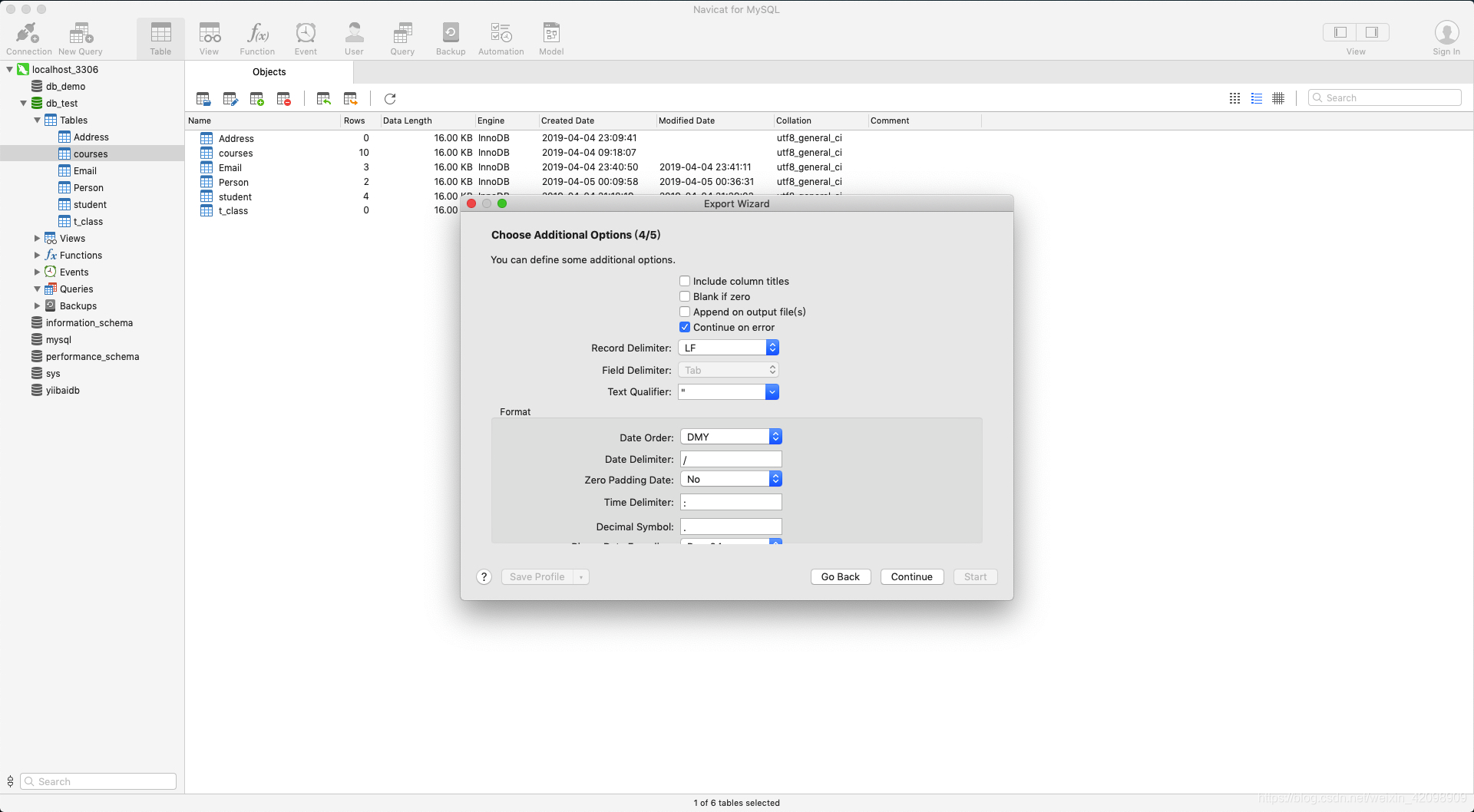1474x812 pixels.
Task: Select the db_demo database in sidebar
Action: (65, 86)
